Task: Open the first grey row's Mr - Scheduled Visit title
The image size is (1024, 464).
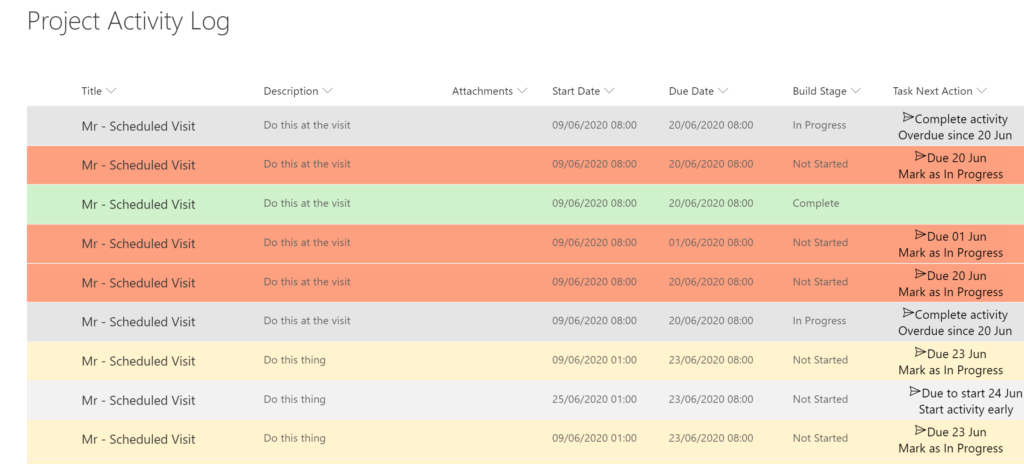Action: (x=138, y=126)
